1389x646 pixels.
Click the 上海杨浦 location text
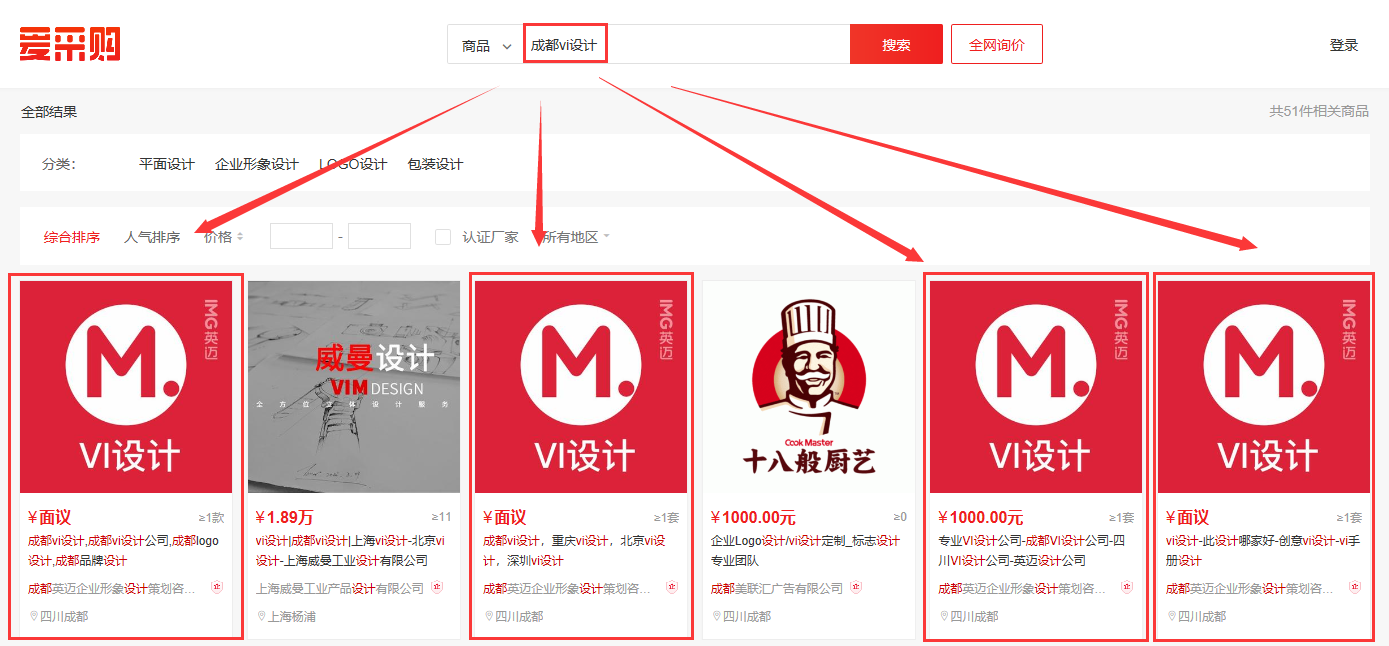(x=292, y=617)
